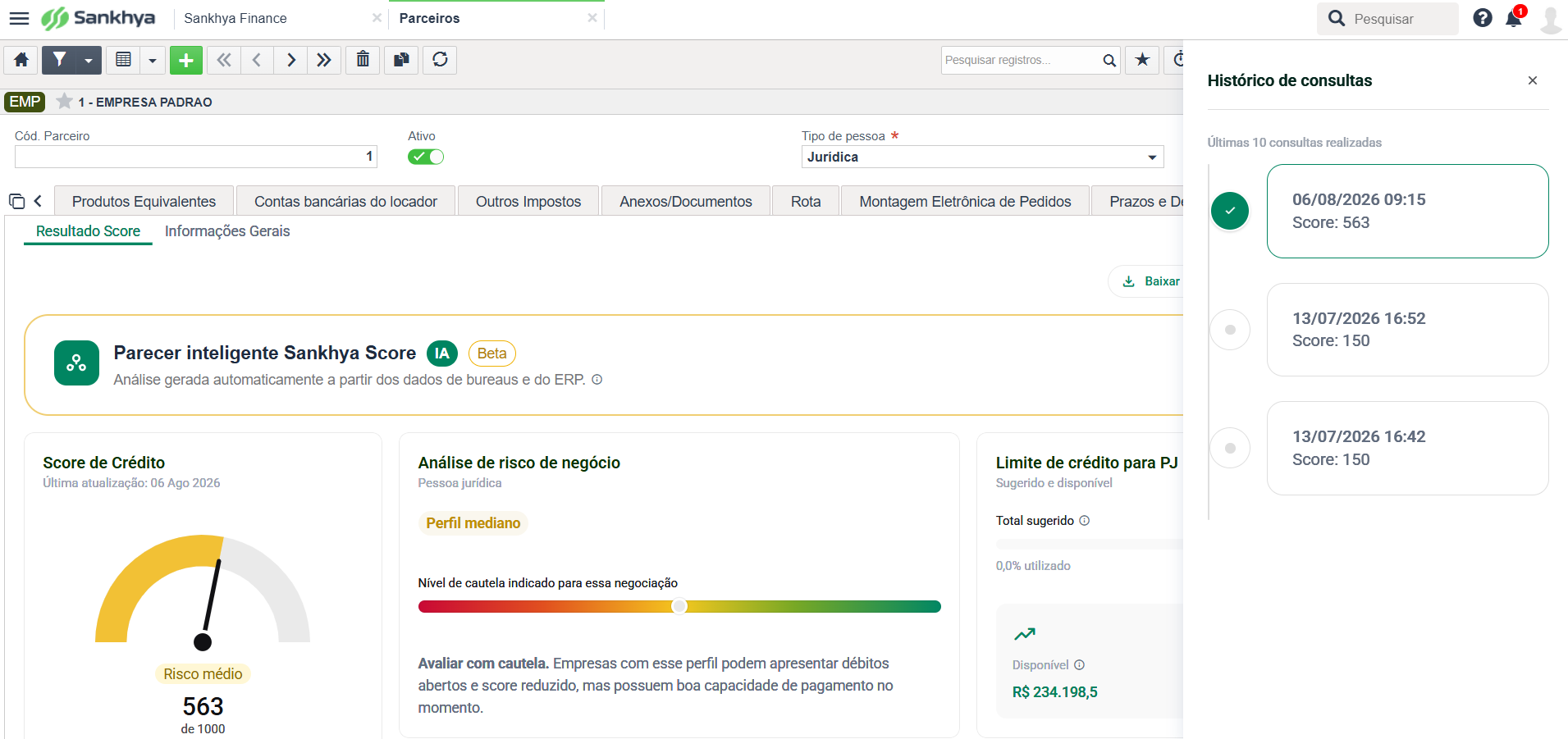
Task: Click search magnifier in record search
Action: (1109, 60)
